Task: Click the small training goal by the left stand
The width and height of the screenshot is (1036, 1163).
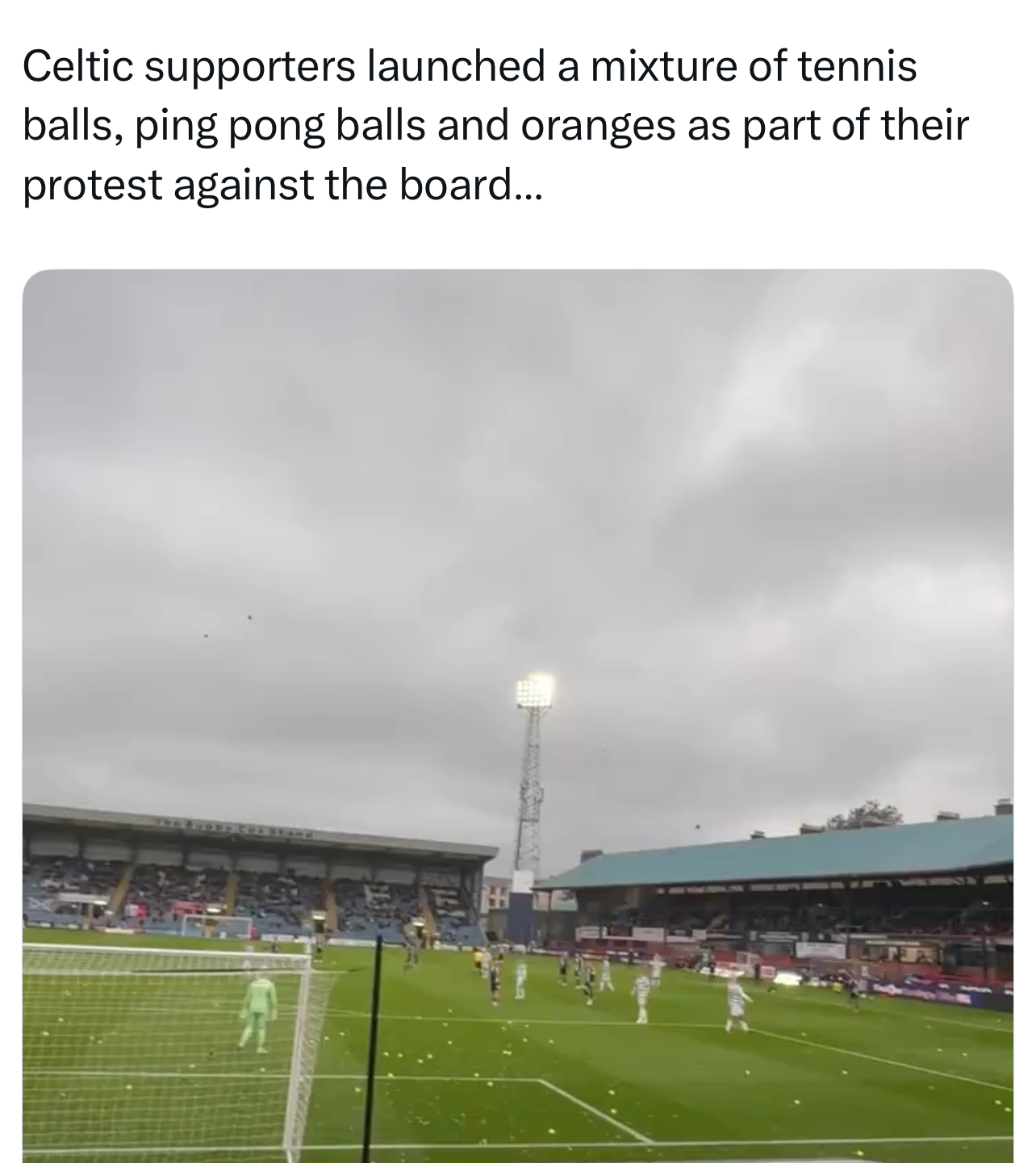Action: click(x=216, y=926)
